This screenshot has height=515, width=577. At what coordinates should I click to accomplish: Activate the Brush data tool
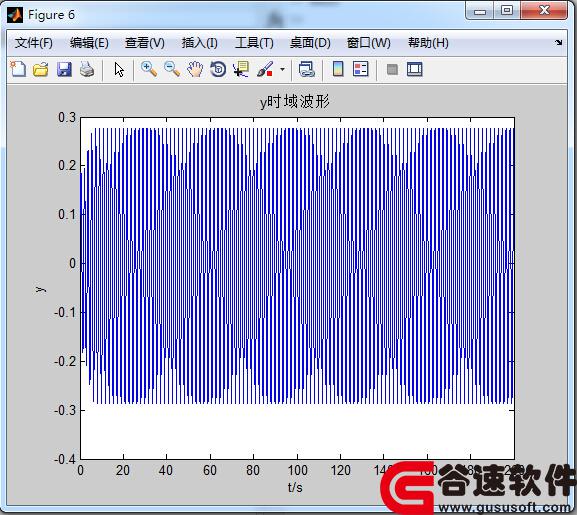[x=265, y=69]
